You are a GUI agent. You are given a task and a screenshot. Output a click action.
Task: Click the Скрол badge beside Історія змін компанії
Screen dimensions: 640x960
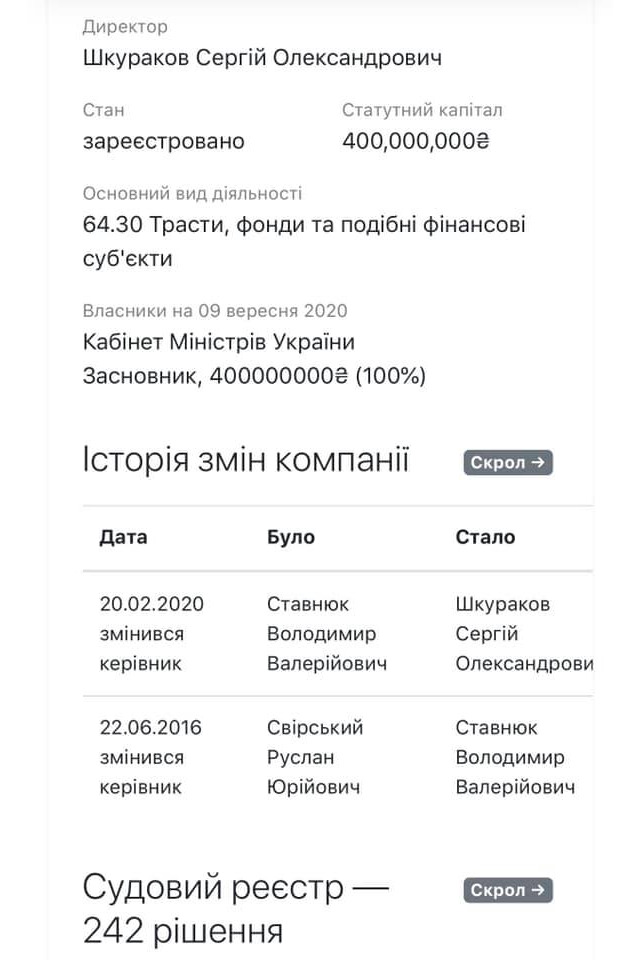tap(508, 462)
